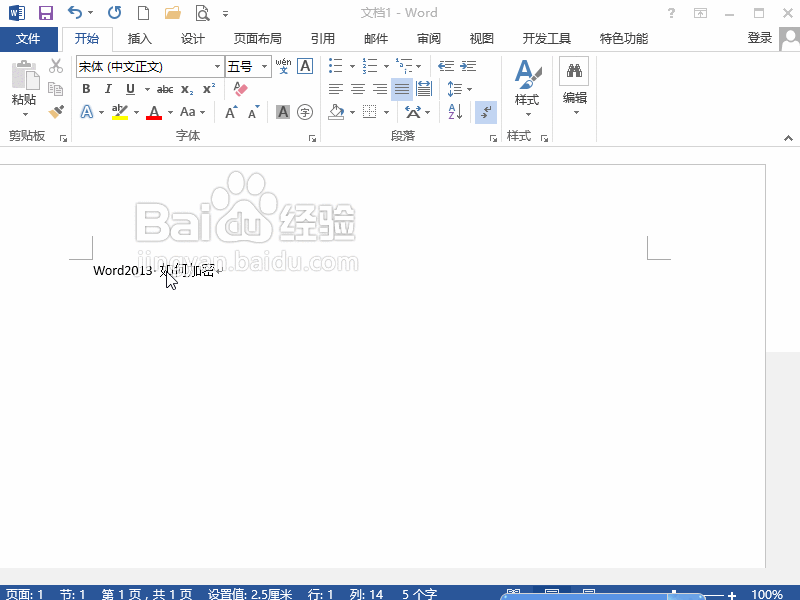The width and height of the screenshot is (800, 600).
Task: Open the 样式 styles gallery button
Action: click(528, 88)
